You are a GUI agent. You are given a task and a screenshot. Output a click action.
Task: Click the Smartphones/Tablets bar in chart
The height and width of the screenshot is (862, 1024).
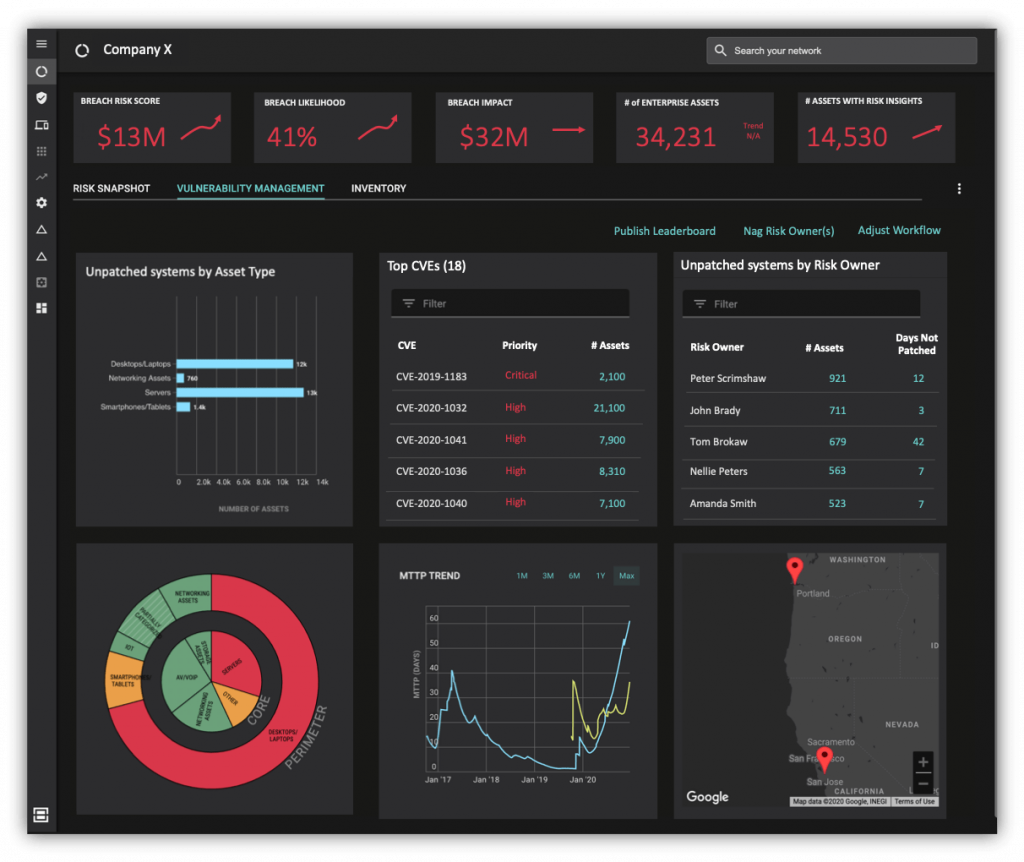[x=184, y=407]
